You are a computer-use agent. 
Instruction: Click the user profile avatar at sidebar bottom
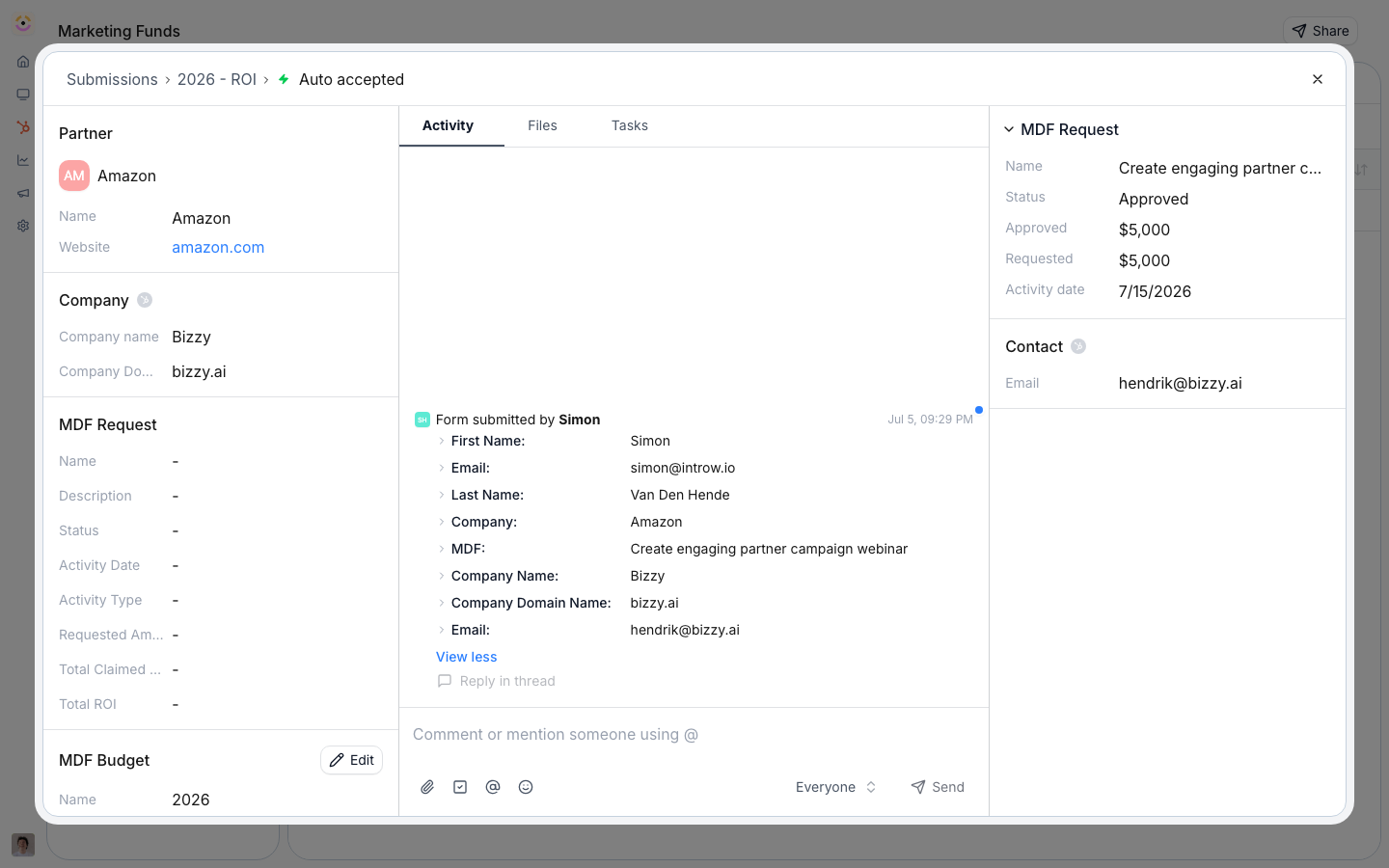(x=23, y=845)
